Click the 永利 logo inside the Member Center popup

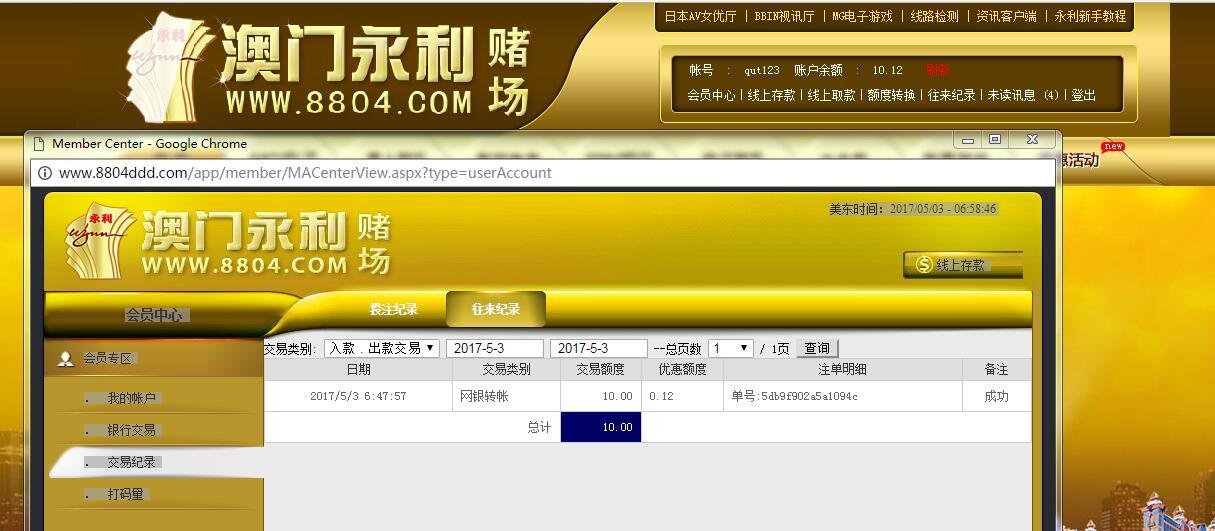[228, 243]
